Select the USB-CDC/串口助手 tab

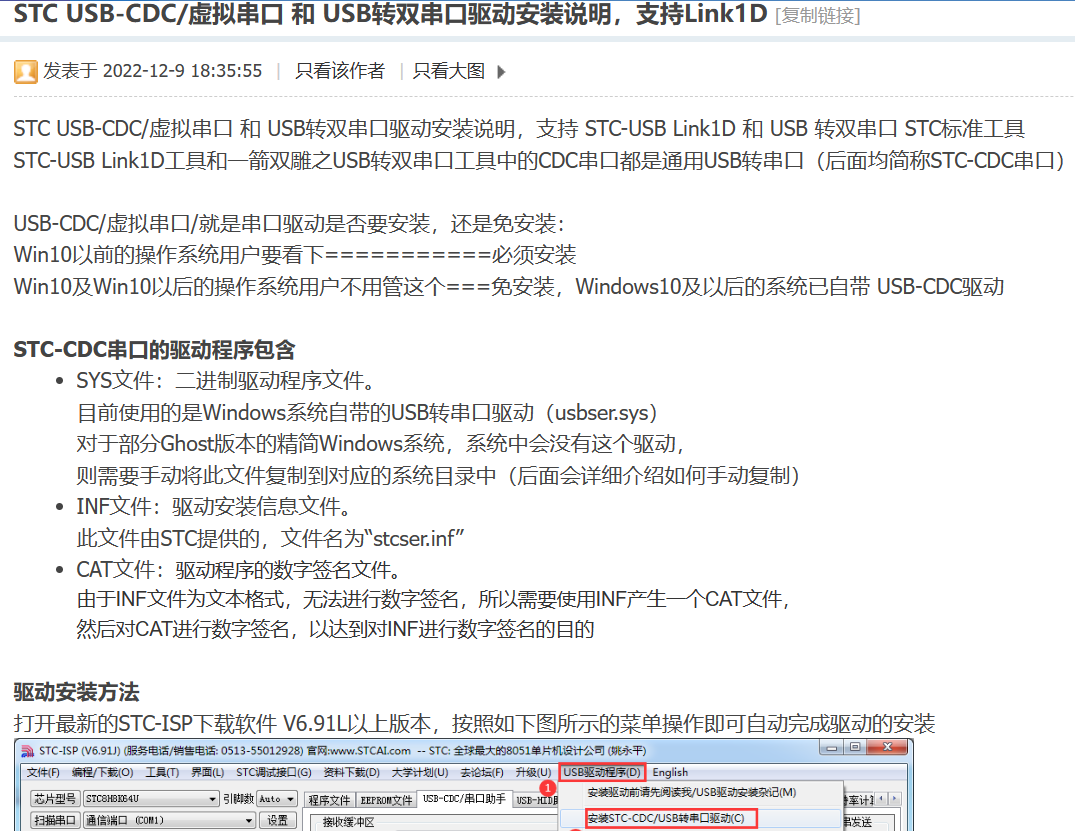pyautogui.click(x=464, y=799)
